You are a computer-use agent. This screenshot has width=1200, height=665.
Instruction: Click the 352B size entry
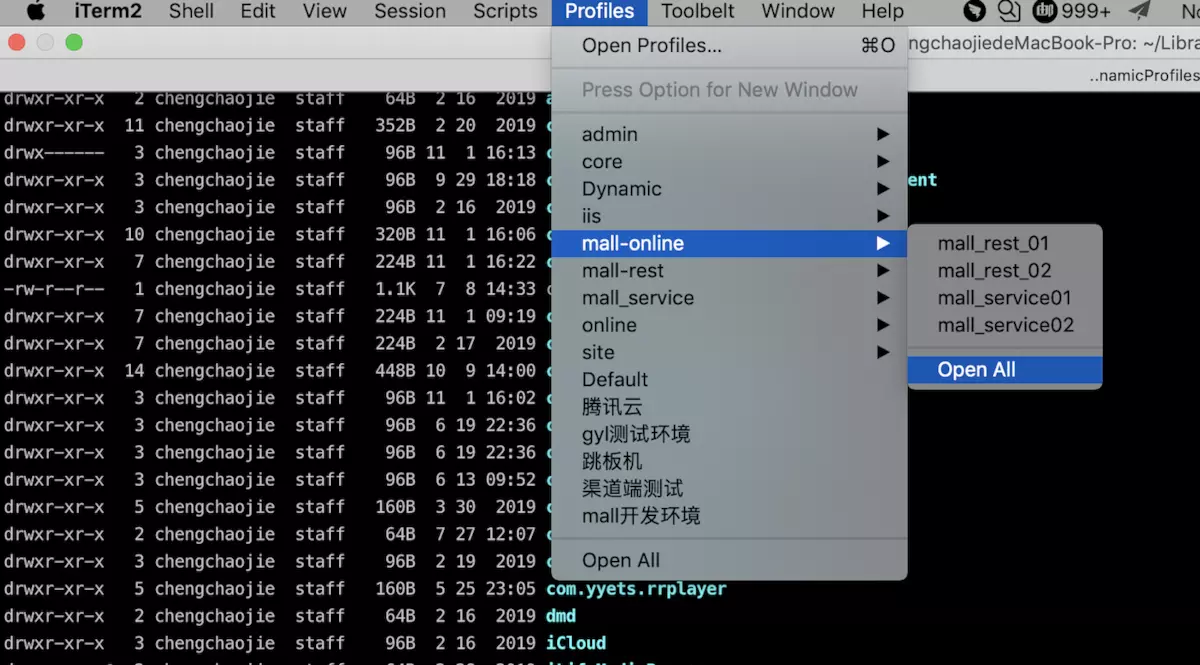pos(395,125)
